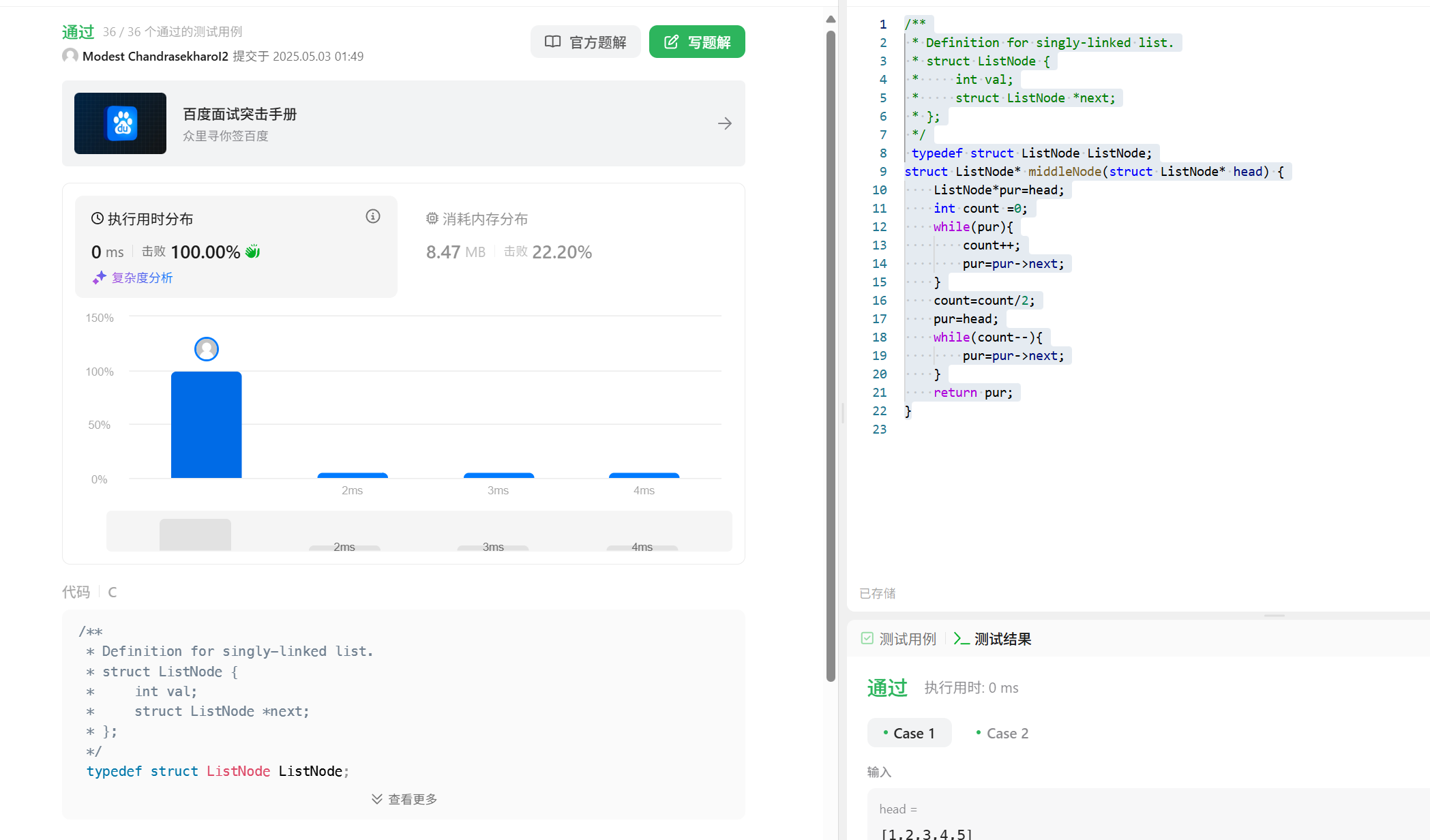Click the Baidu interview handbook thumbnail
The height and width of the screenshot is (840, 1430).
(120, 123)
